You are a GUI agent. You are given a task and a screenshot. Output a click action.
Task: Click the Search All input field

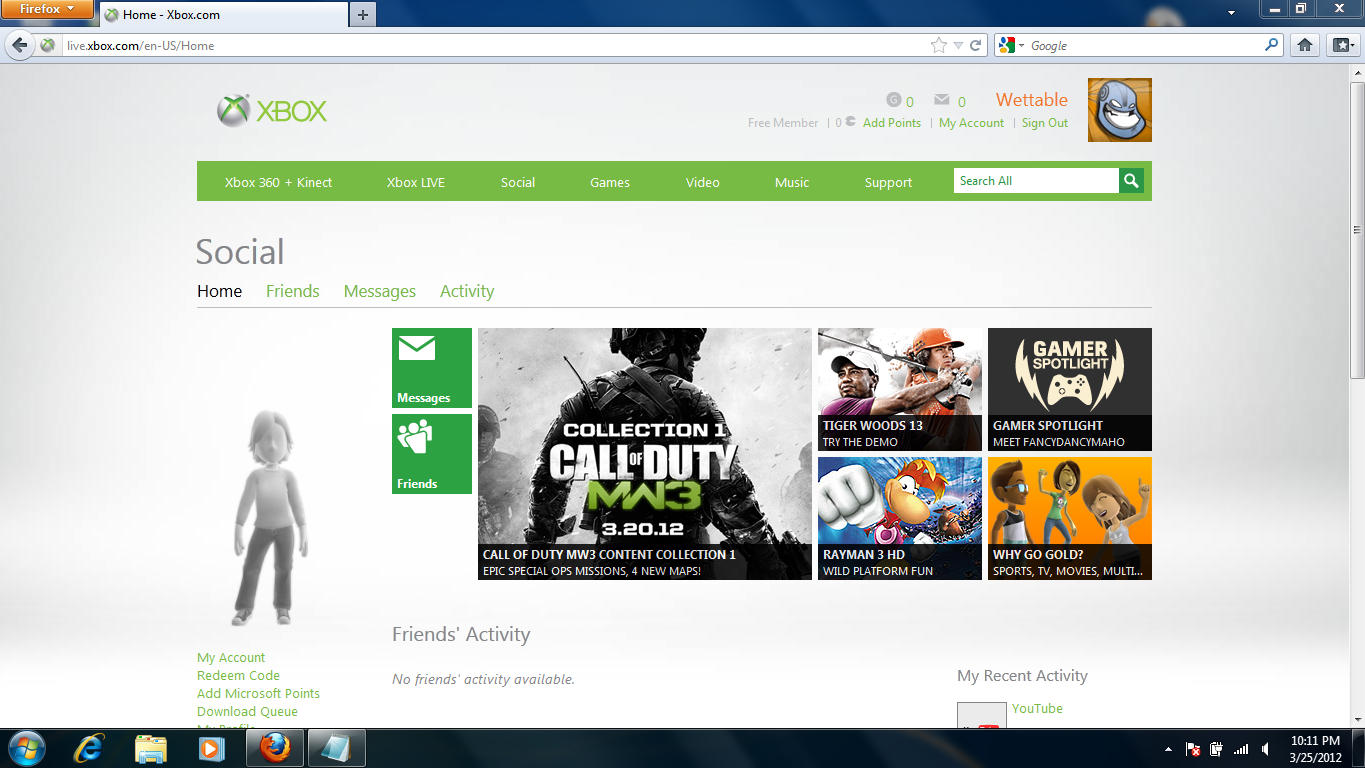pos(1036,181)
